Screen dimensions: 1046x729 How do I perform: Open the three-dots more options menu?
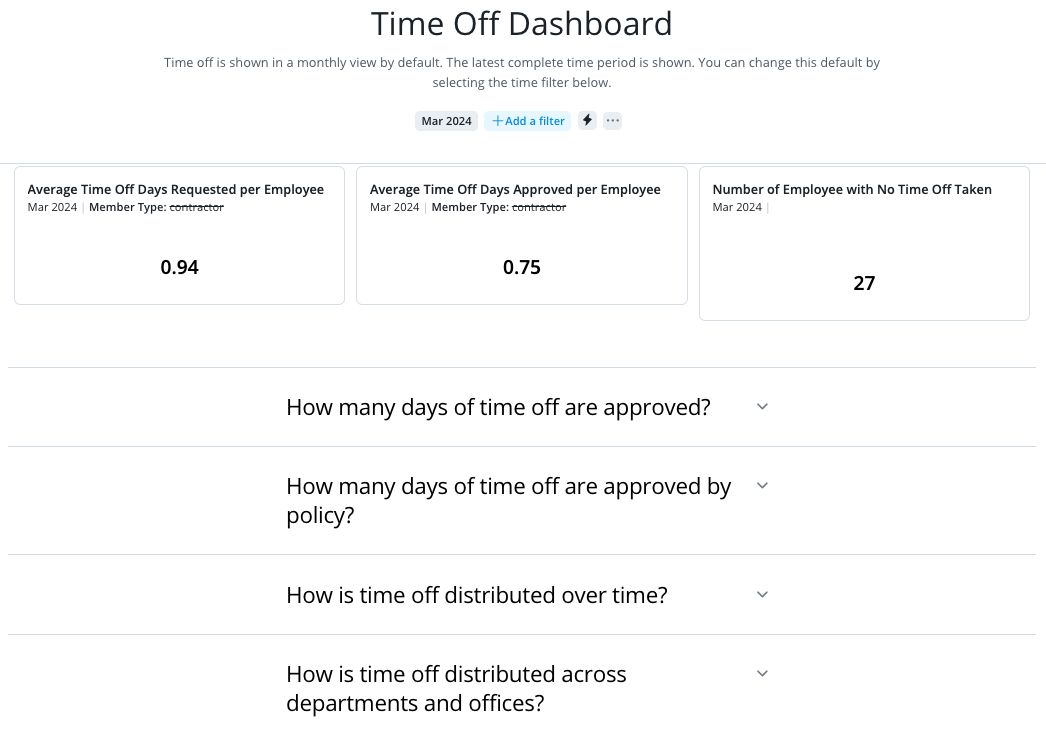pyautogui.click(x=612, y=121)
